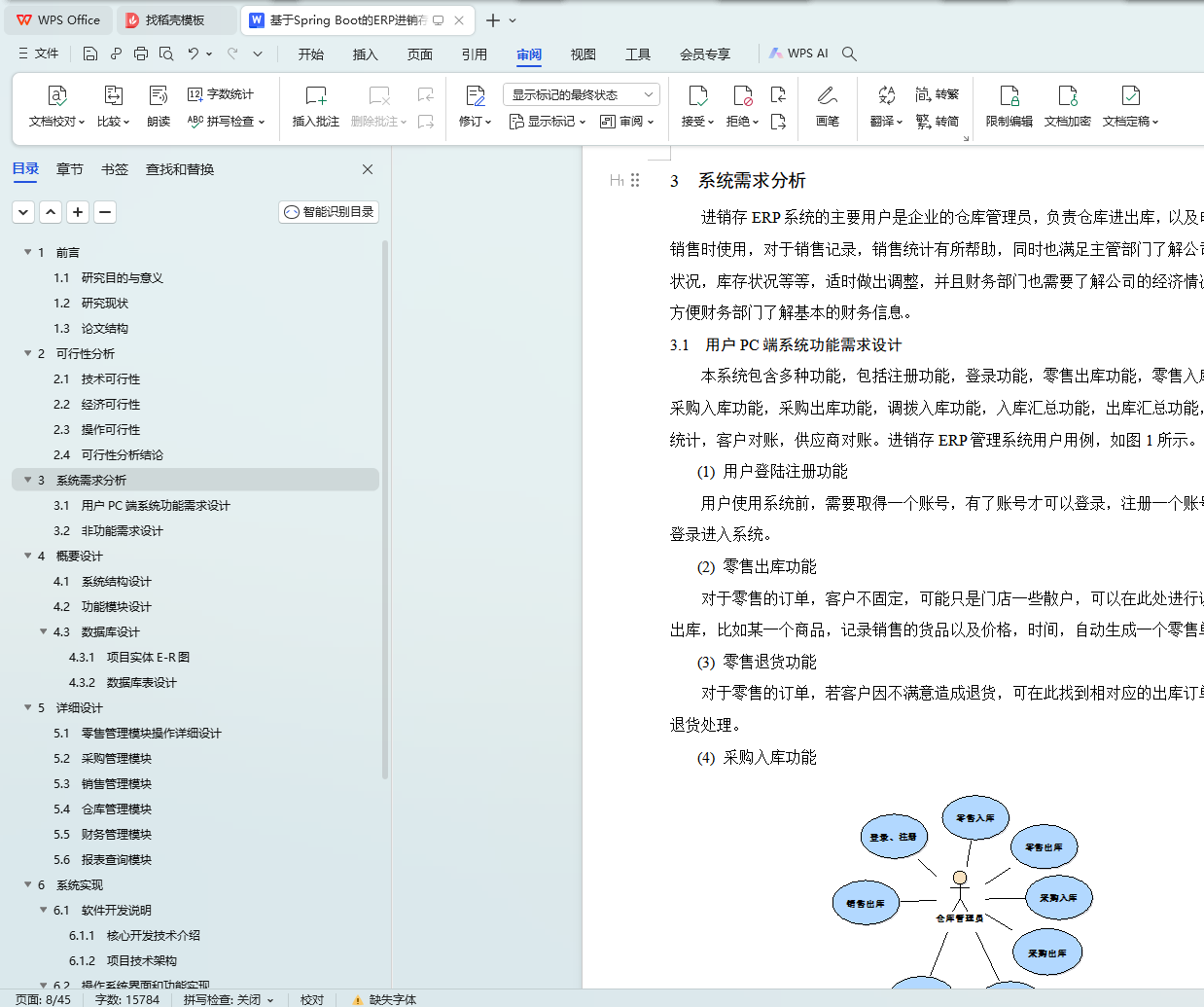Switch to the 引用 ribbon tab
The image size is (1204, 1007).
[475, 54]
